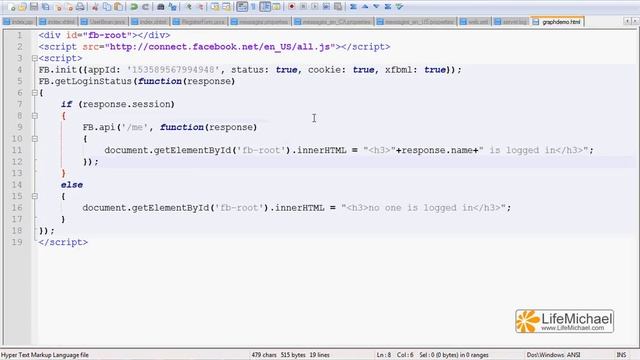Click the Redo icon
The width and height of the screenshot is (640, 360).
pyautogui.click(x=145, y=7)
